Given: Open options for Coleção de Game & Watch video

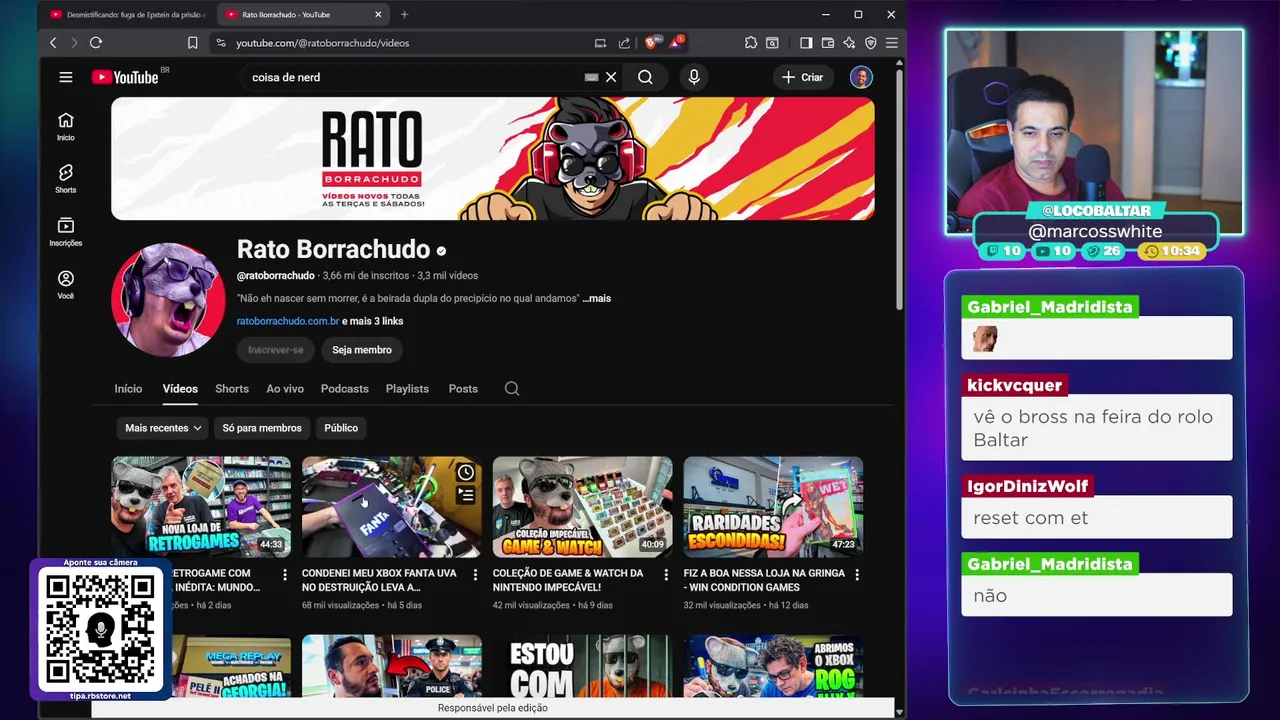Looking at the screenshot, I should point(666,574).
